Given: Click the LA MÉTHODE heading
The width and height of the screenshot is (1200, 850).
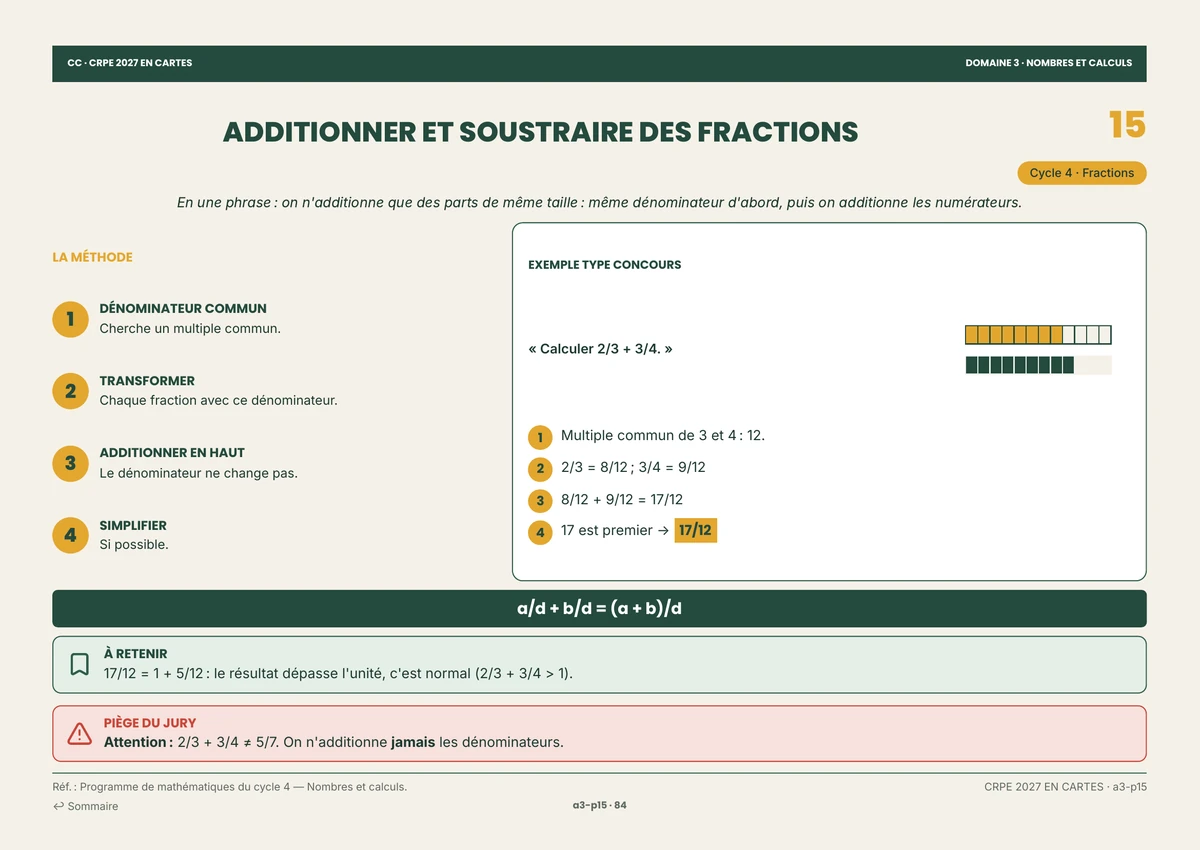Looking at the screenshot, I should pos(92,257).
